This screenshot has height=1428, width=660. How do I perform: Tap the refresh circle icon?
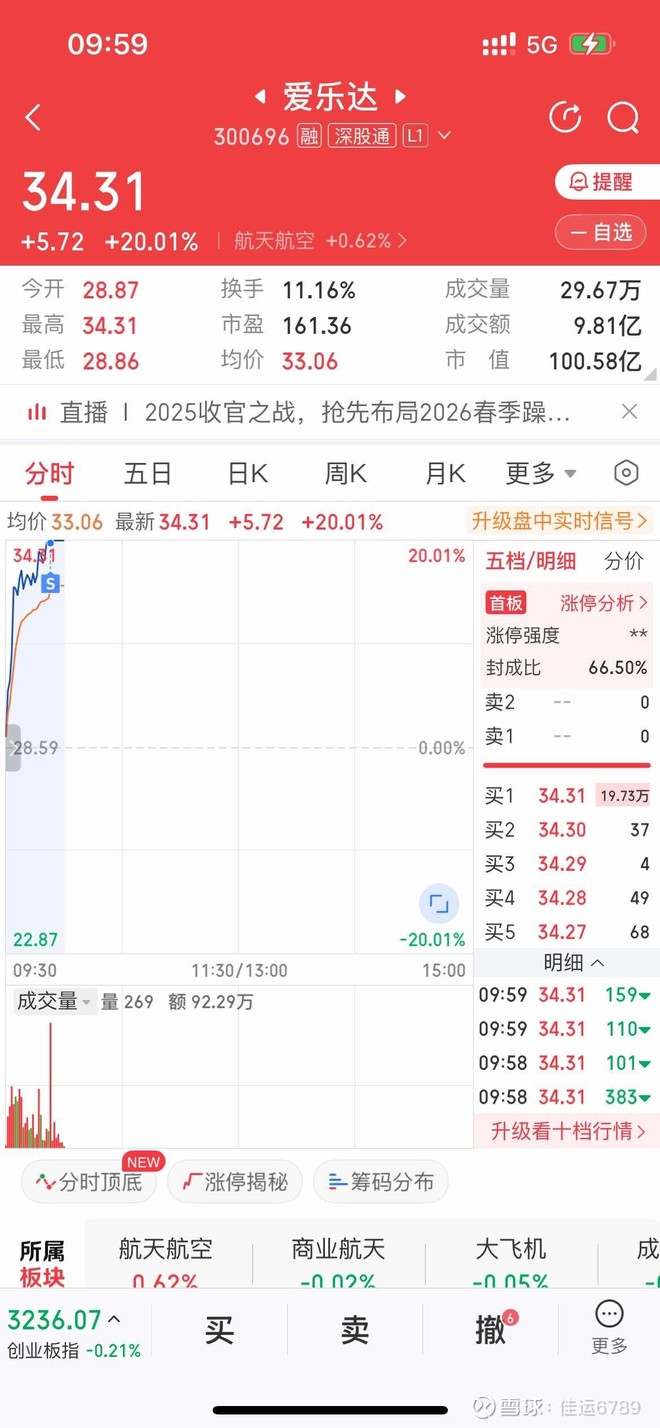pos(566,118)
